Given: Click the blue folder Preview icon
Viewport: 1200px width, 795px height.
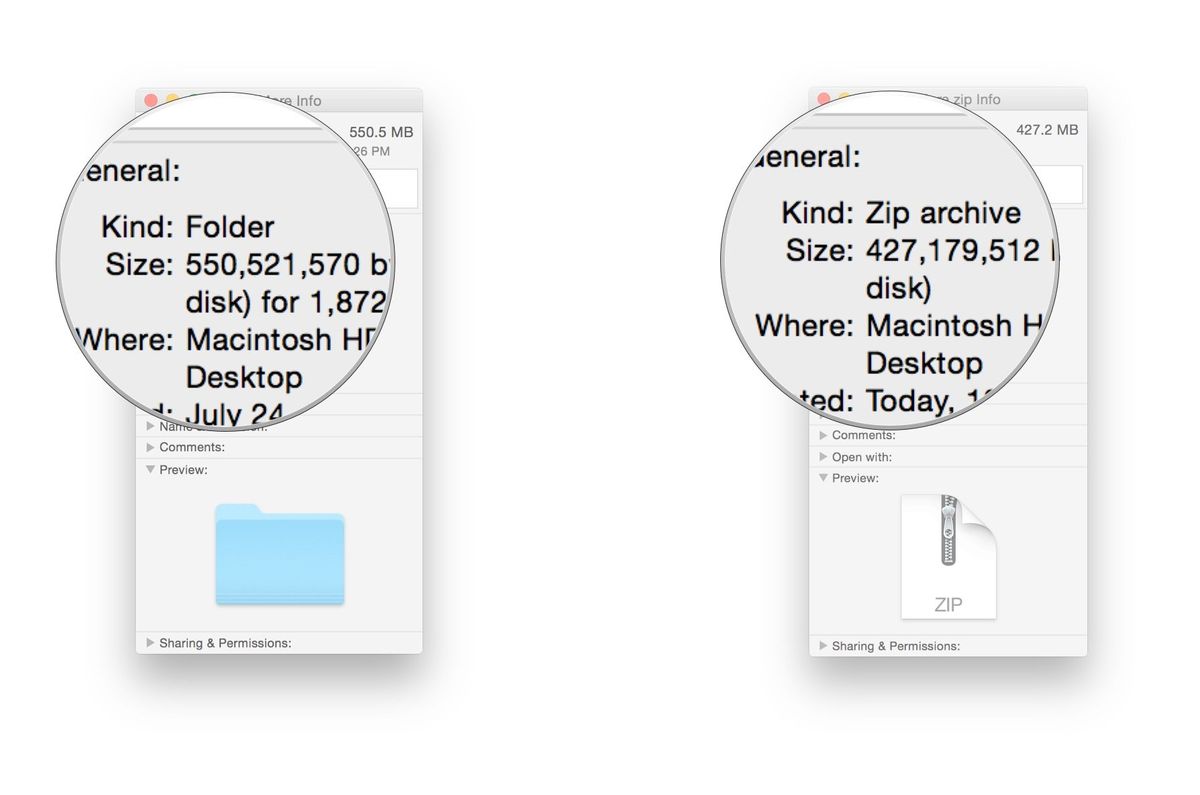Looking at the screenshot, I should [x=280, y=555].
